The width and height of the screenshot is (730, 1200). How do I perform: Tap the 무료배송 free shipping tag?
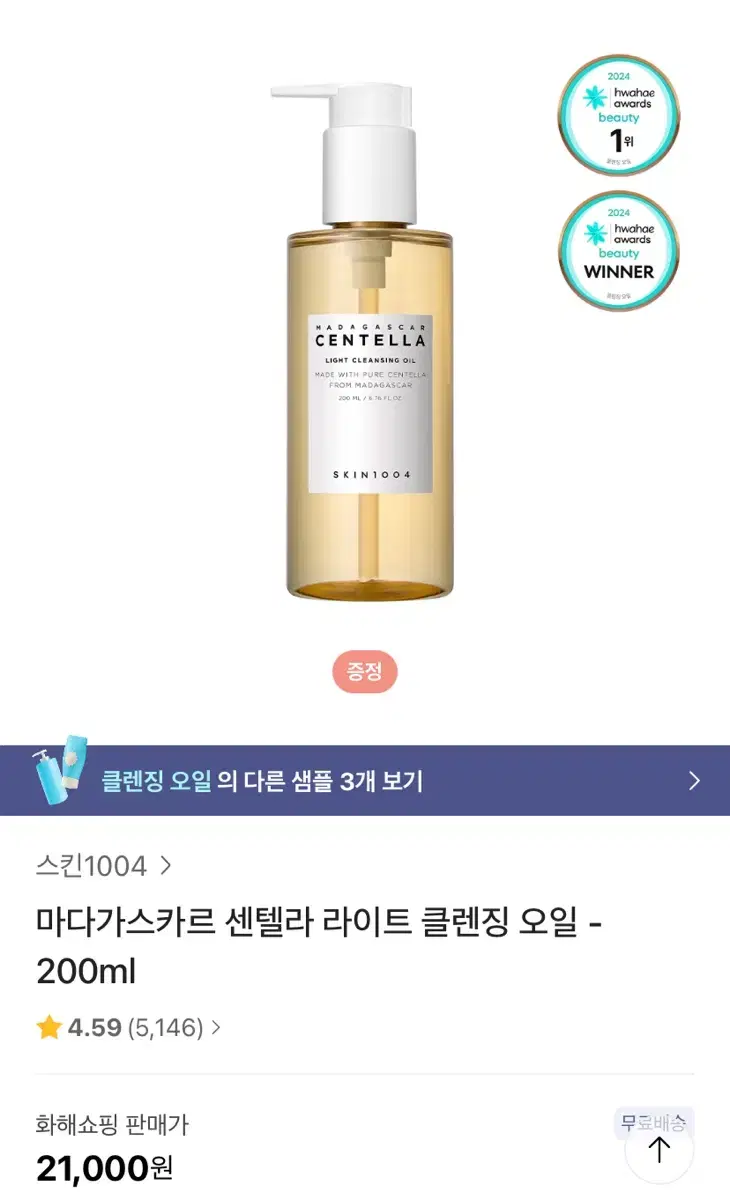(x=653, y=1123)
